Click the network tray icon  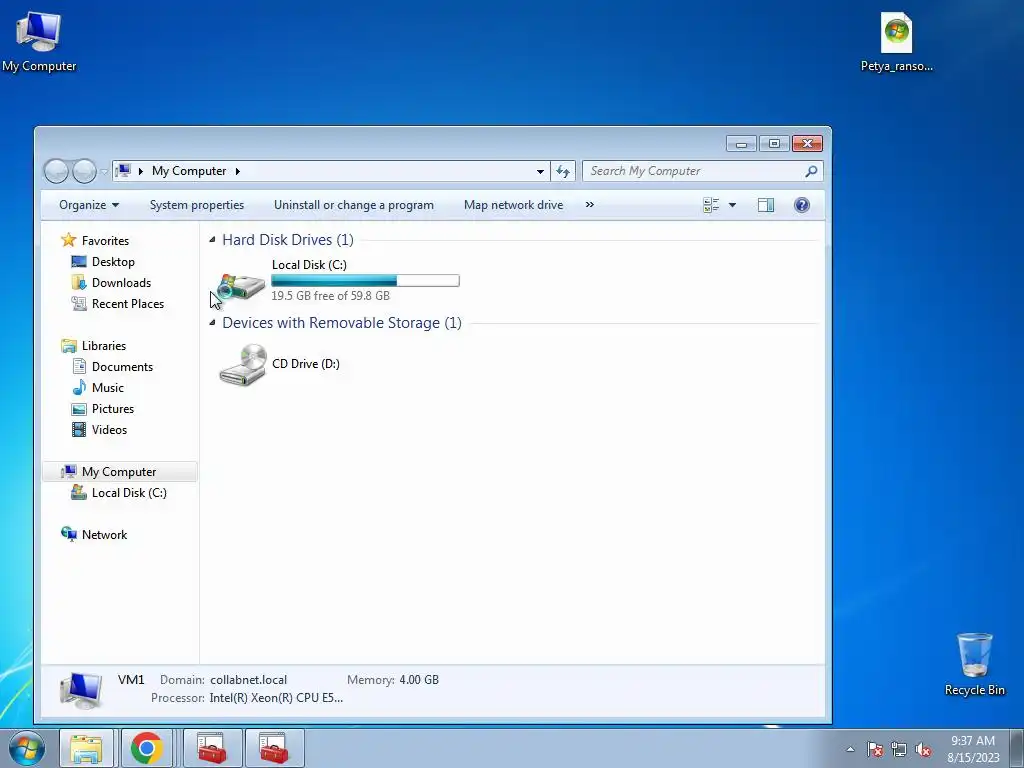(x=899, y=750)
